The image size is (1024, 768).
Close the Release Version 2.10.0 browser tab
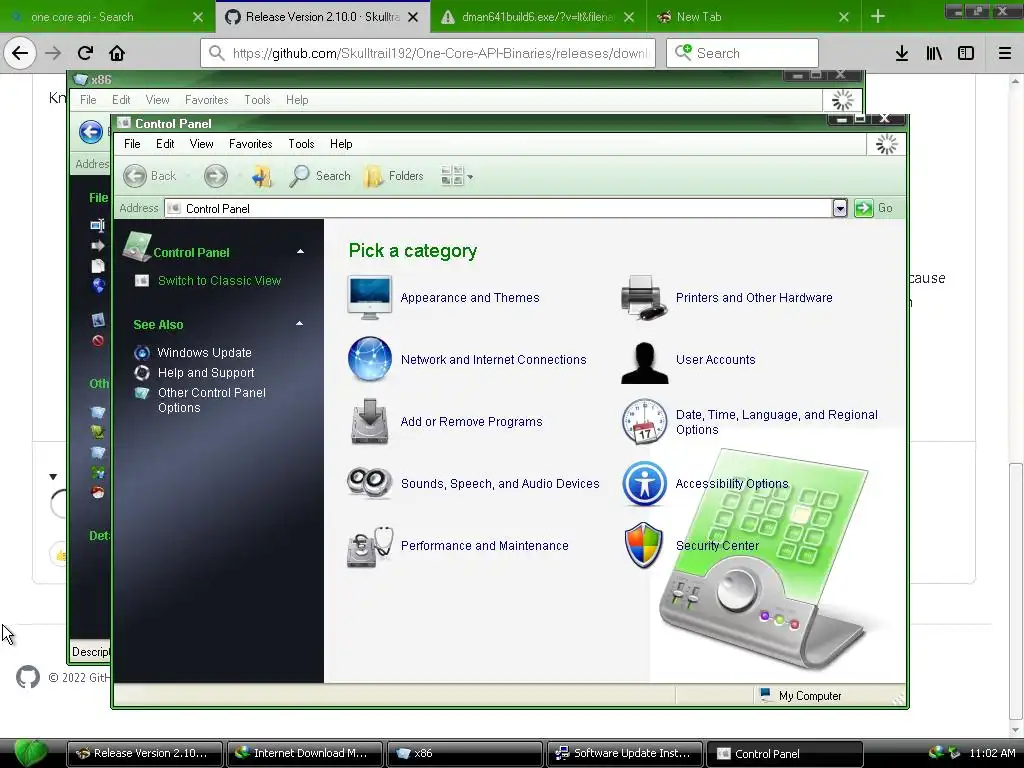(x=413, y=17)
